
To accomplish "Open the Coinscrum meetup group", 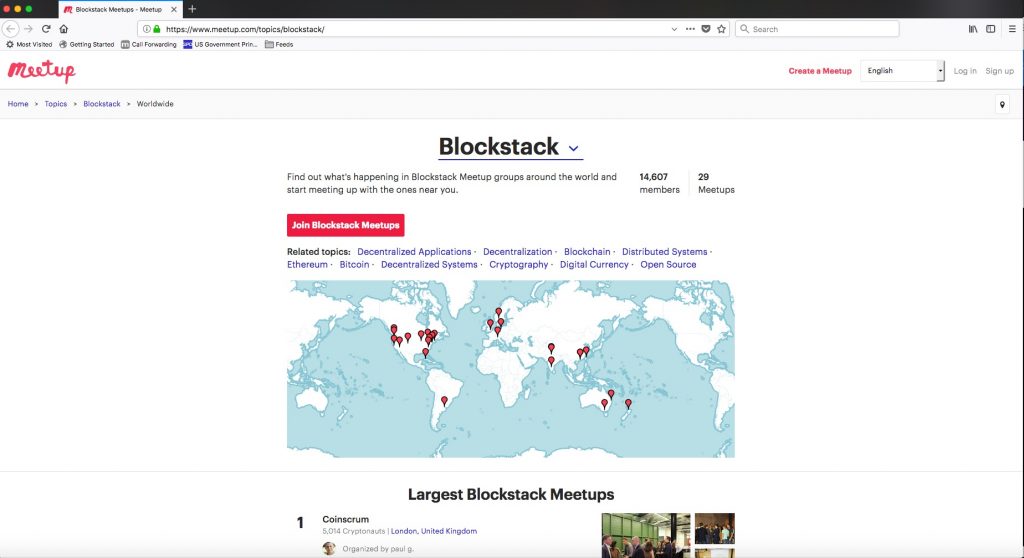I will click(x=345, y=519).
